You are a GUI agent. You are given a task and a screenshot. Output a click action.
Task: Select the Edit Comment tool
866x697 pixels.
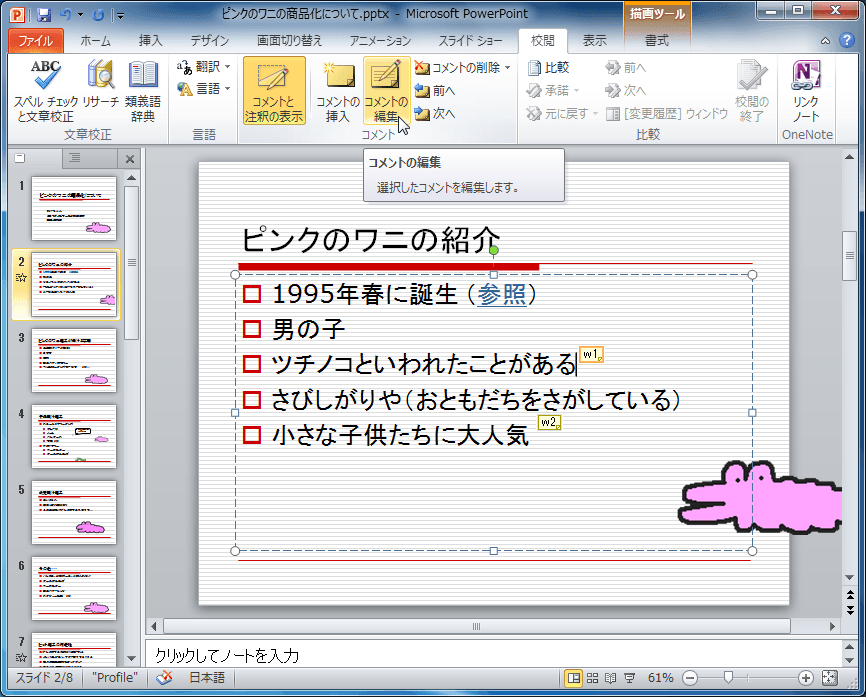click(x=388, y=90)
